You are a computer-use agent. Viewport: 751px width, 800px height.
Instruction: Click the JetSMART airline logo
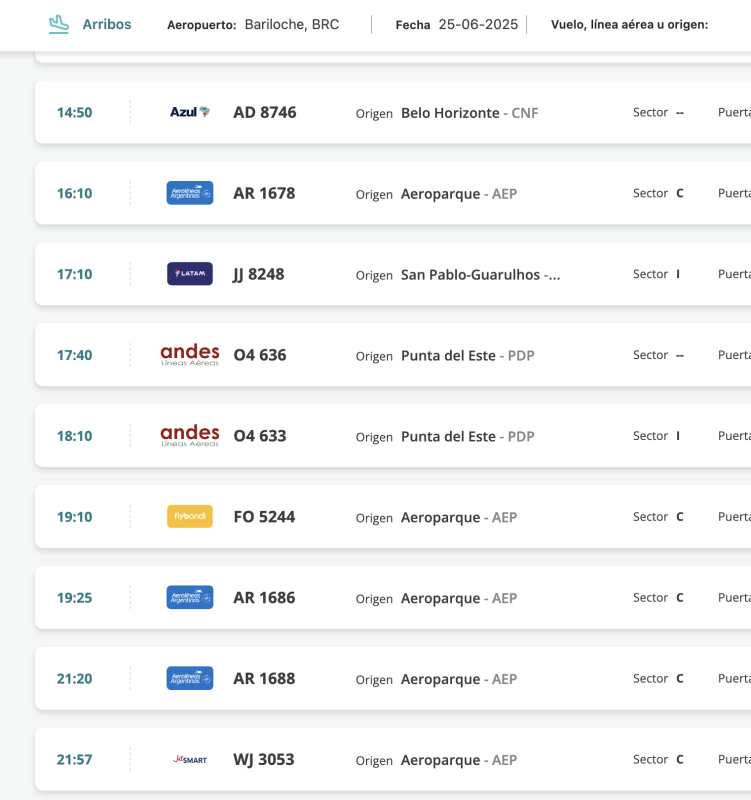click(x=189, y=759)
